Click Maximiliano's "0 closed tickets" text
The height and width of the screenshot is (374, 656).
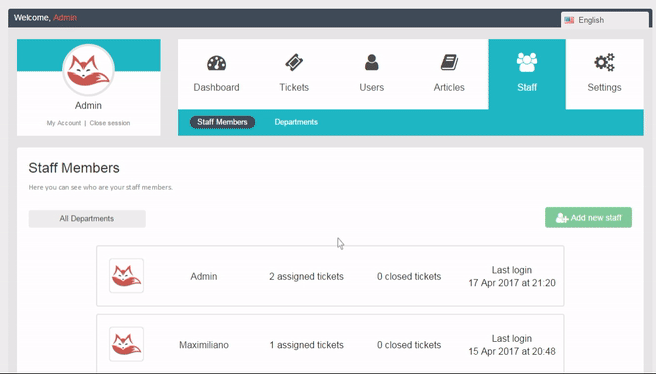409,345
